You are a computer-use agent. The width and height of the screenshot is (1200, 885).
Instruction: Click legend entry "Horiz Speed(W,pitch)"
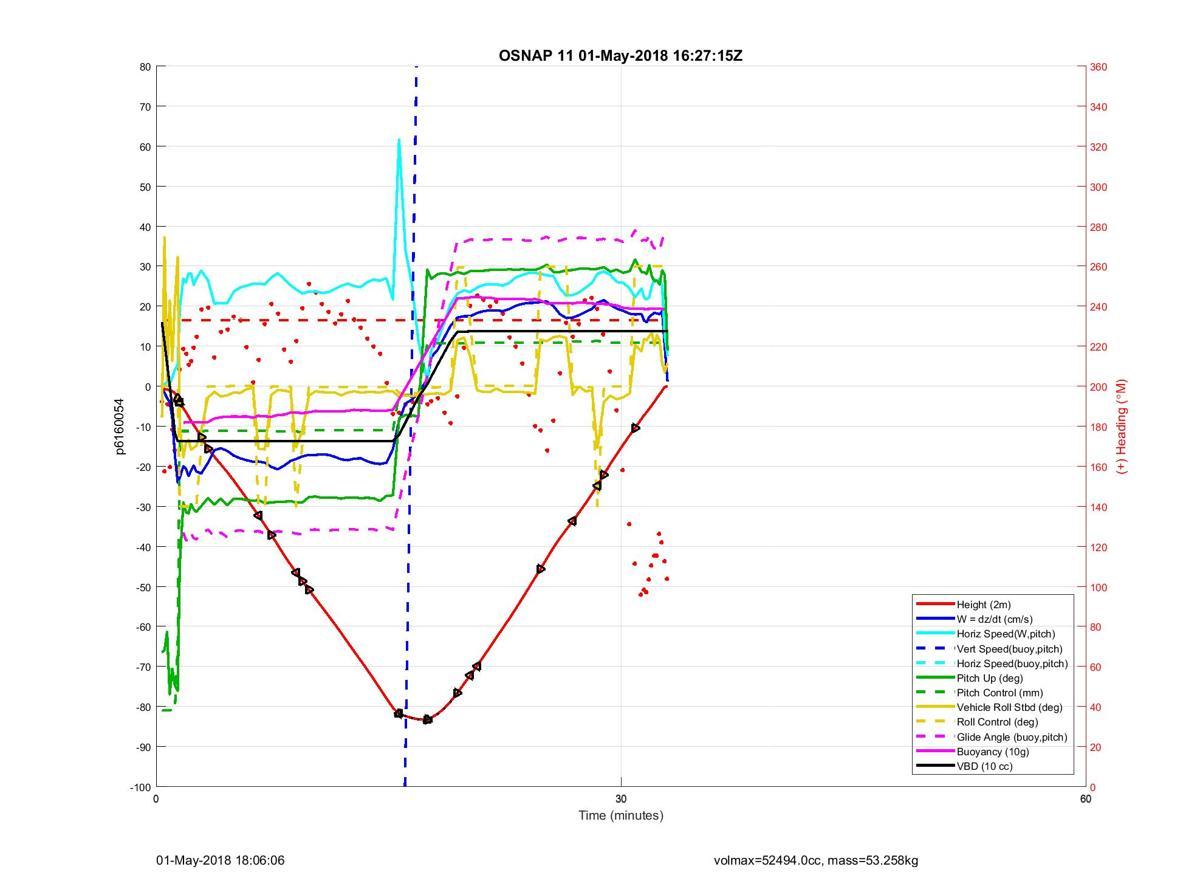(1006, 634)
